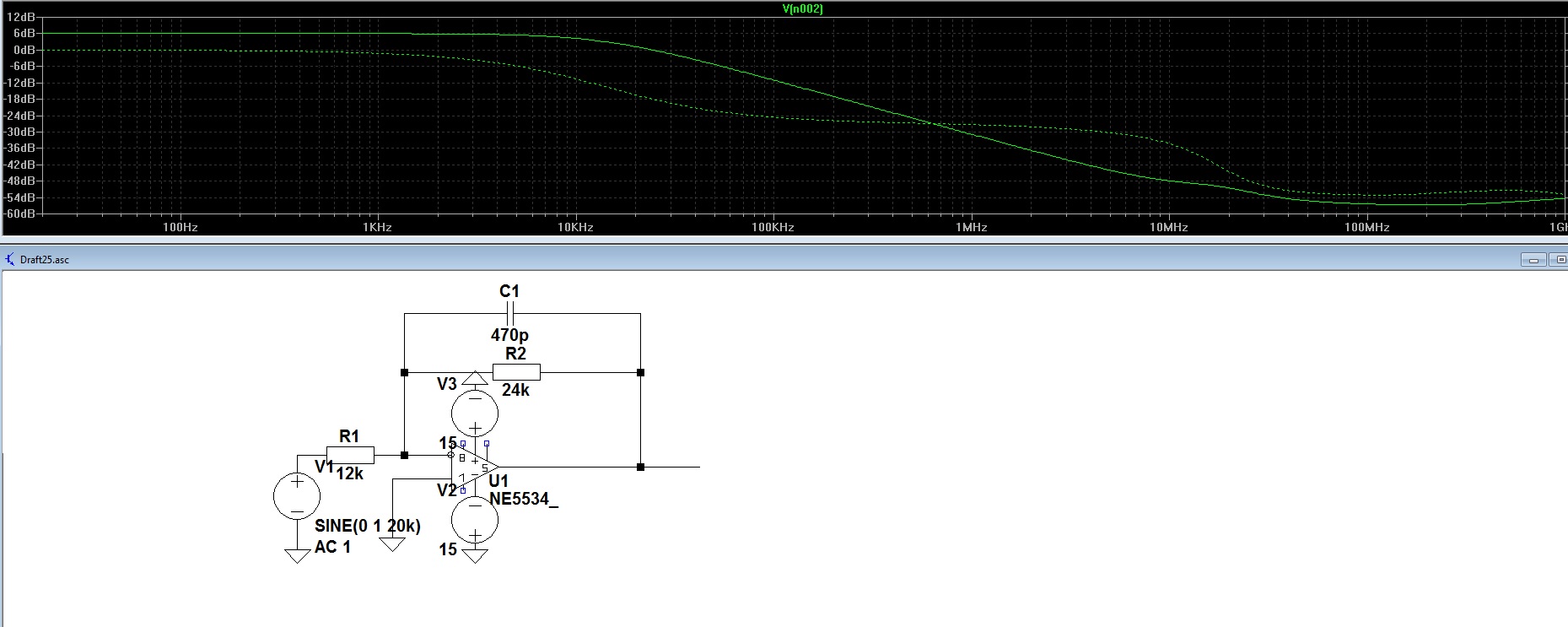The height and width of the screenshot is (627, 1568).
Task: Click the 15 value below V2
Action: click(x=448, y=549)
